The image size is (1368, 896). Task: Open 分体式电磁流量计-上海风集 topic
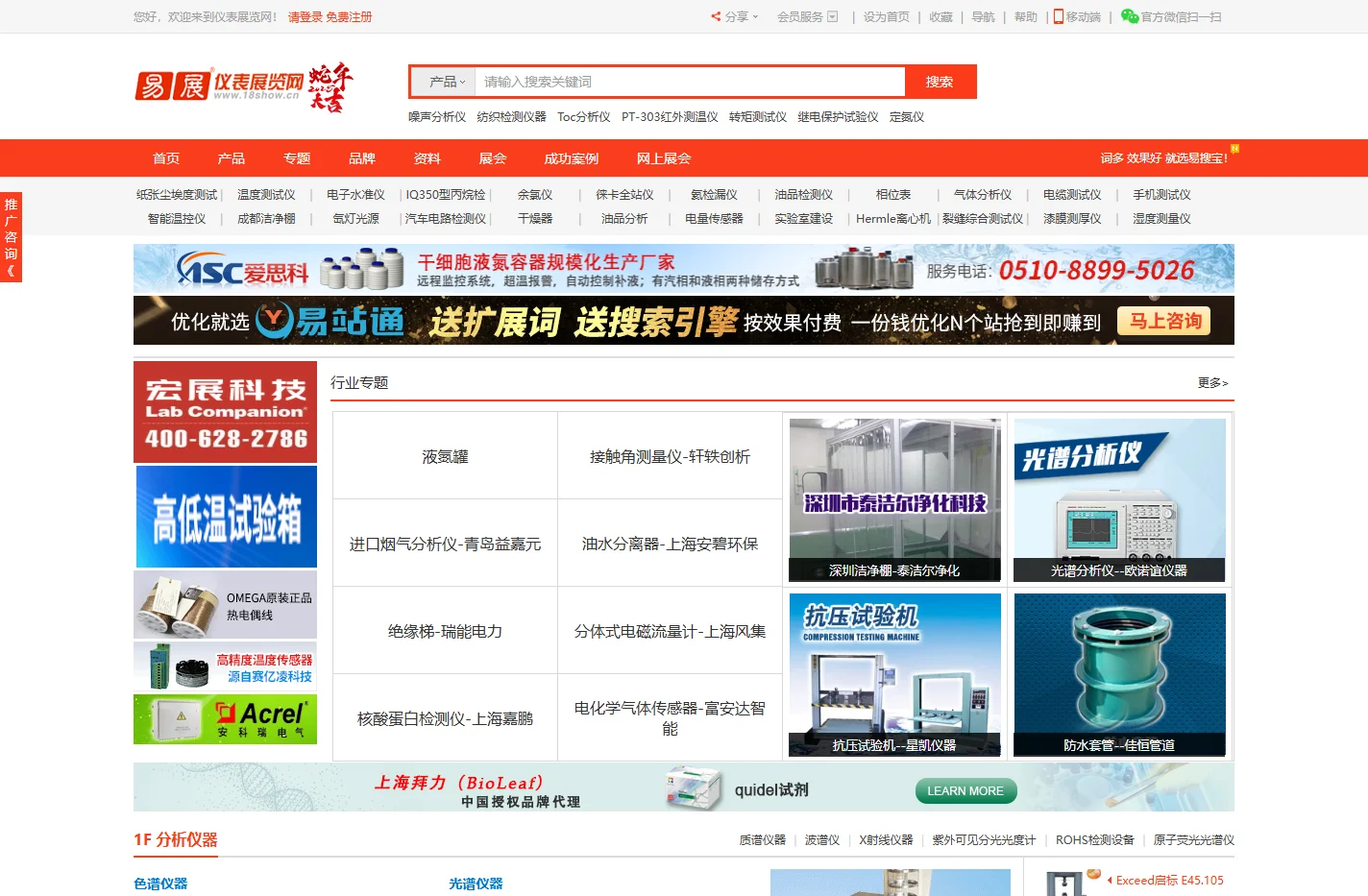pos(670,631)
